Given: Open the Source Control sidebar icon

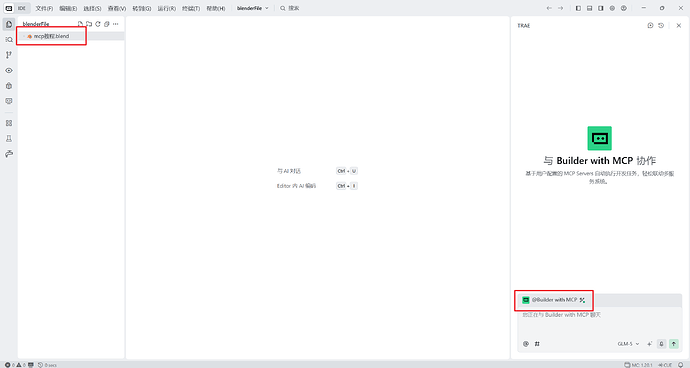Looking at the screenshot, I should (9, 55).
